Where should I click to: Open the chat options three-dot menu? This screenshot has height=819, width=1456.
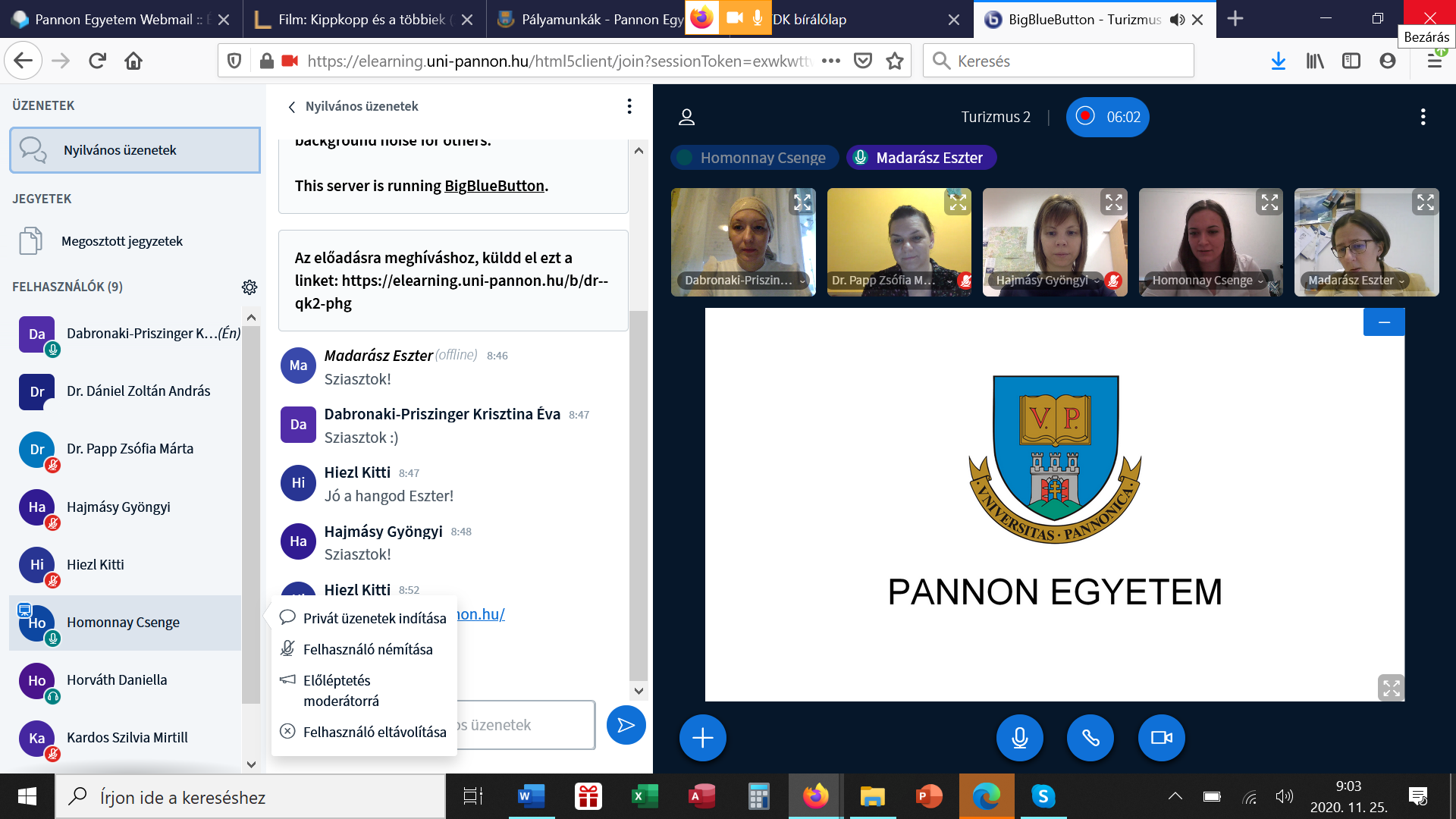629,106
